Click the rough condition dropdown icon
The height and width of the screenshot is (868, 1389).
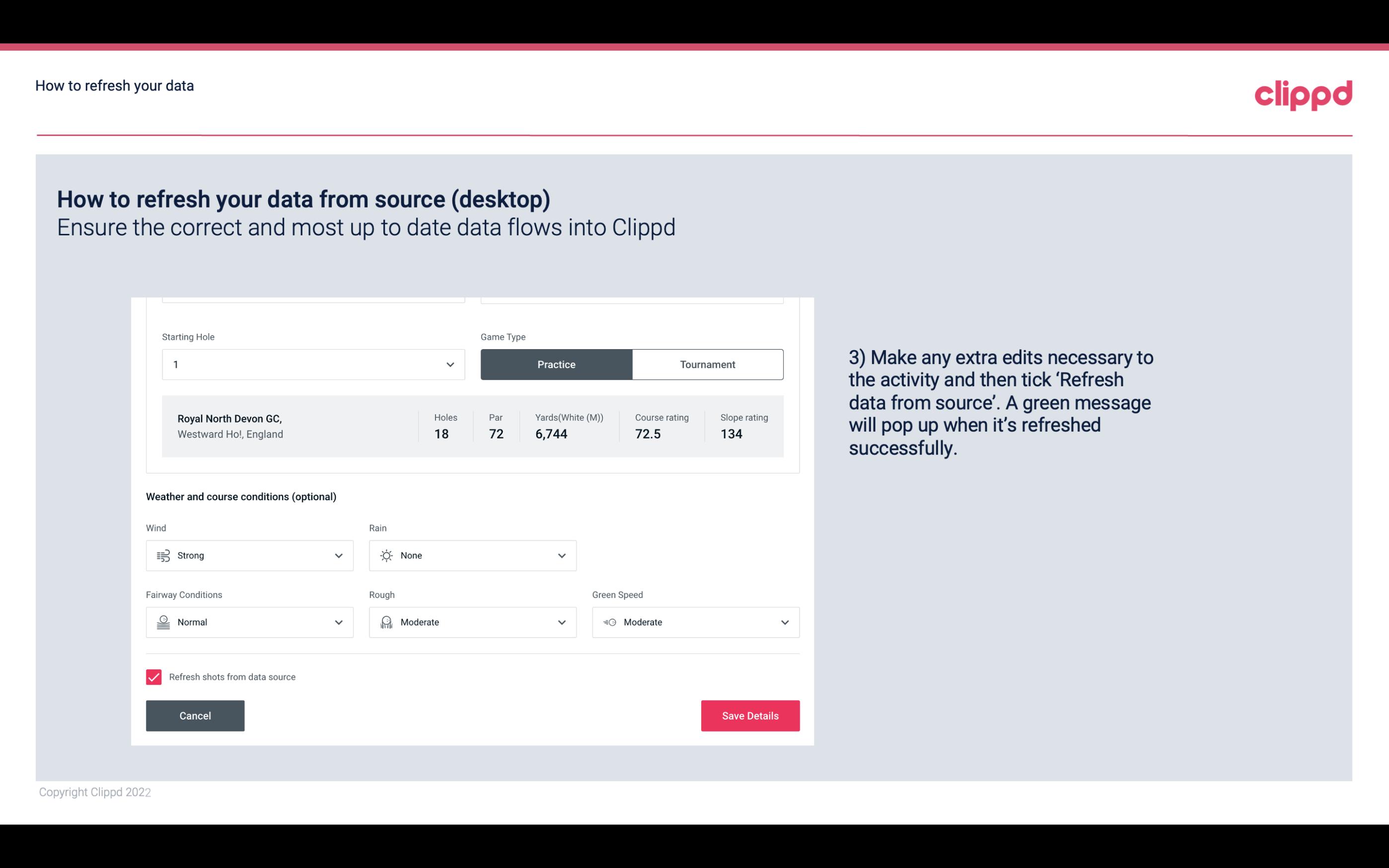560,622
